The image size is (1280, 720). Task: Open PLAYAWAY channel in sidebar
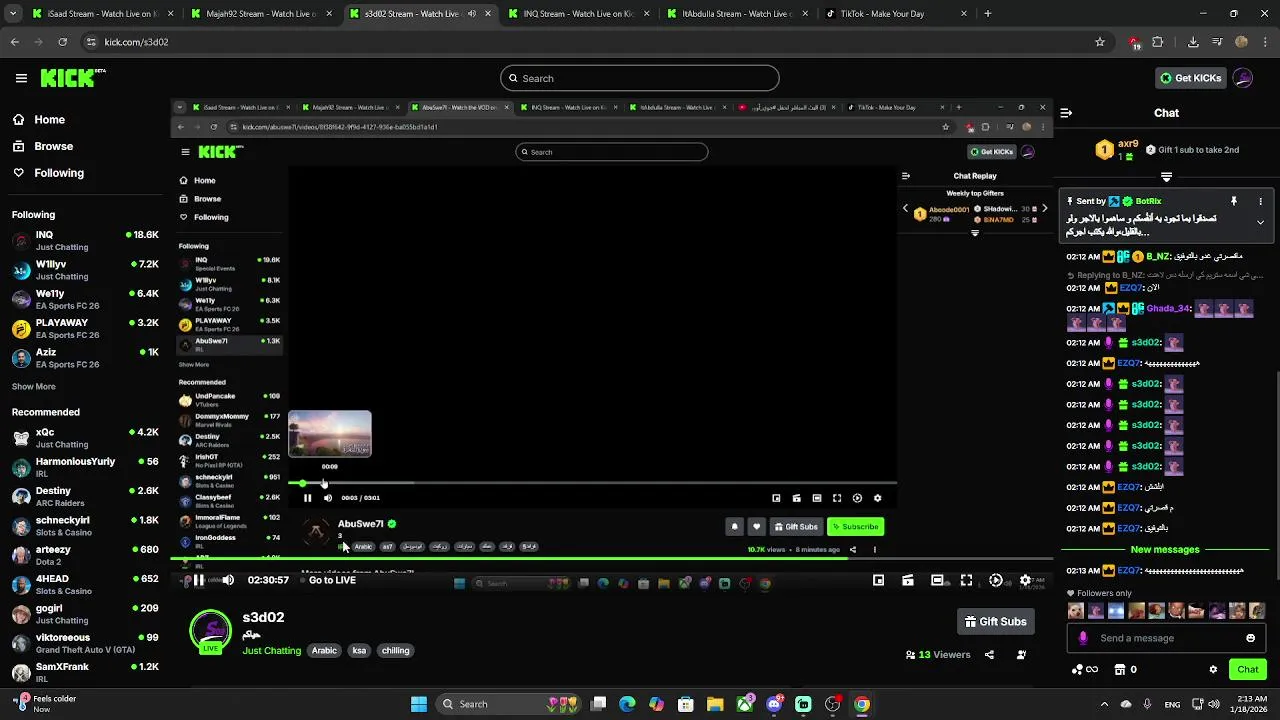tap(85, 329)
